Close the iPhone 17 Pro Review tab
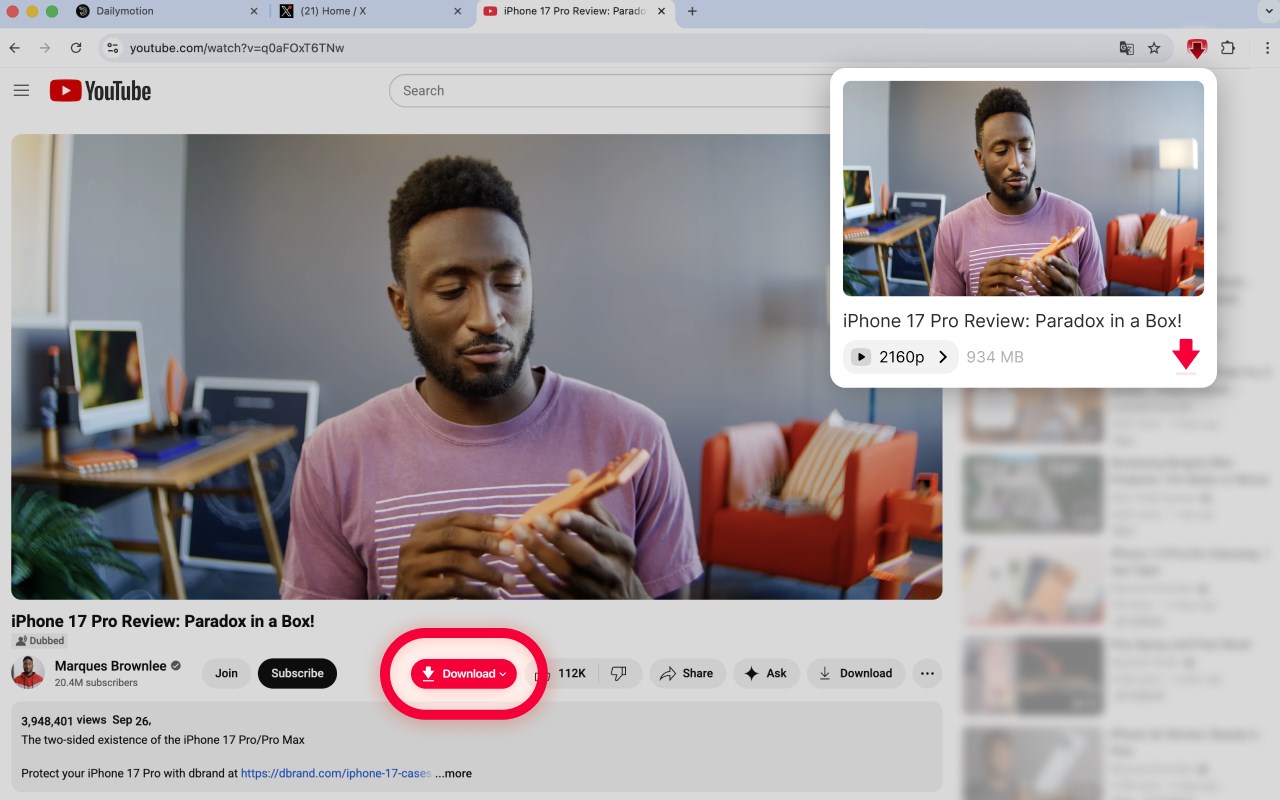This screenshot has width=1280, height=800. click(x=661, y=12)
